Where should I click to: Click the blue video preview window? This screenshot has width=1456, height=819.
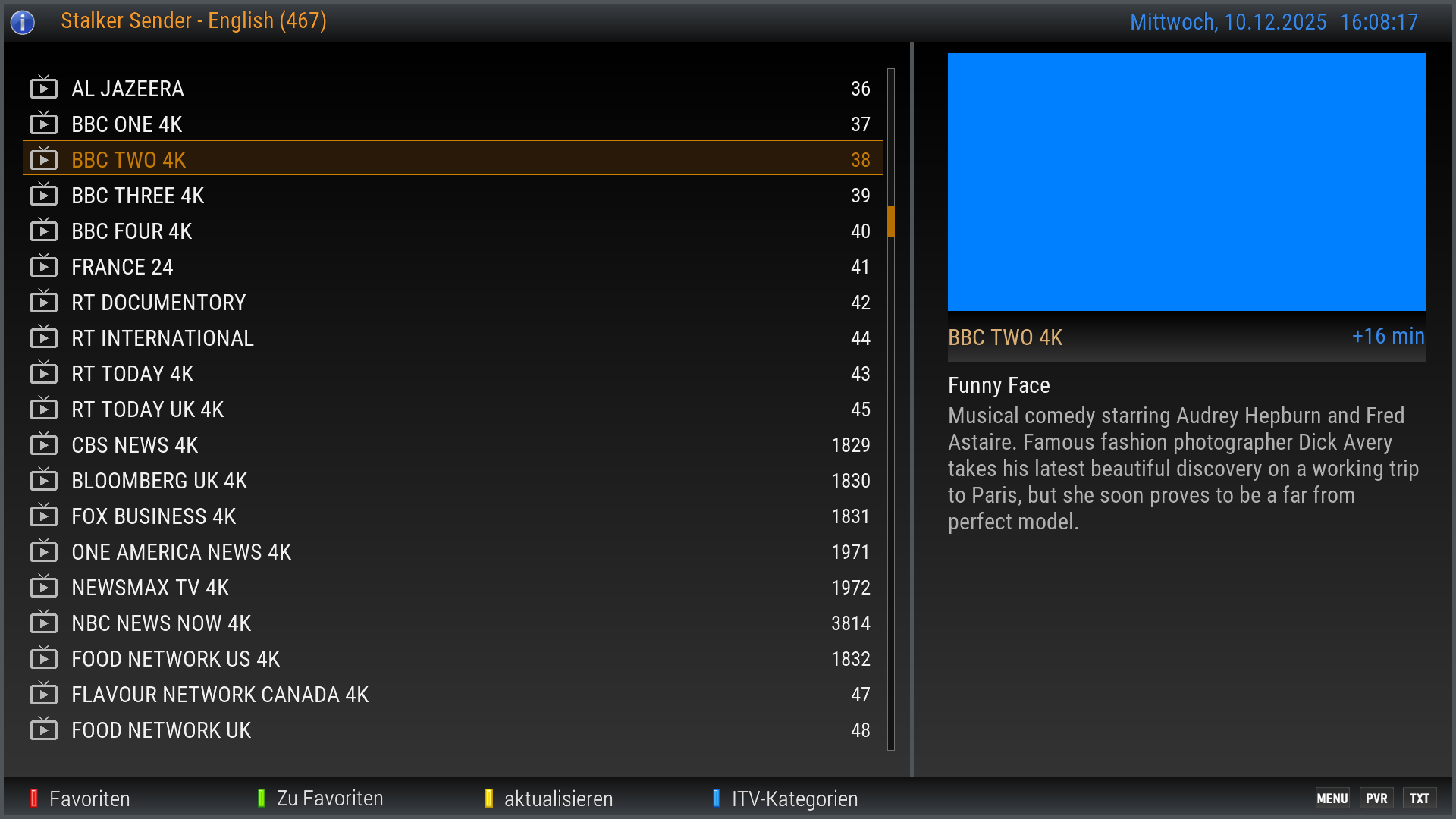pos(1186,182)
